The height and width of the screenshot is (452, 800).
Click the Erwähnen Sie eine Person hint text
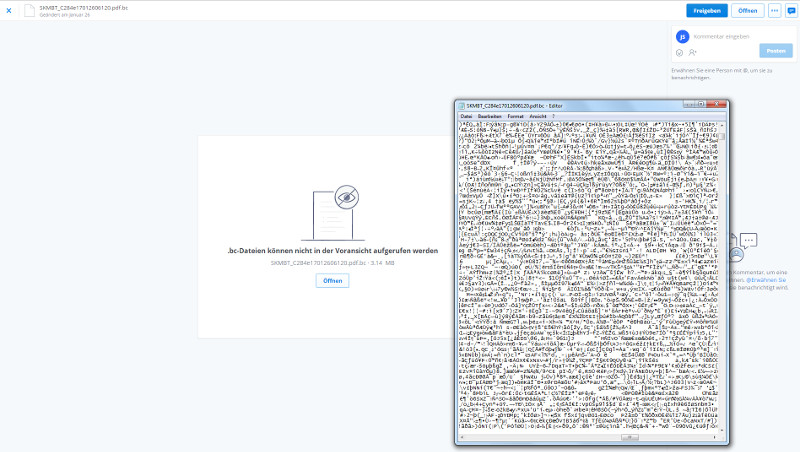tap(721, 74)
